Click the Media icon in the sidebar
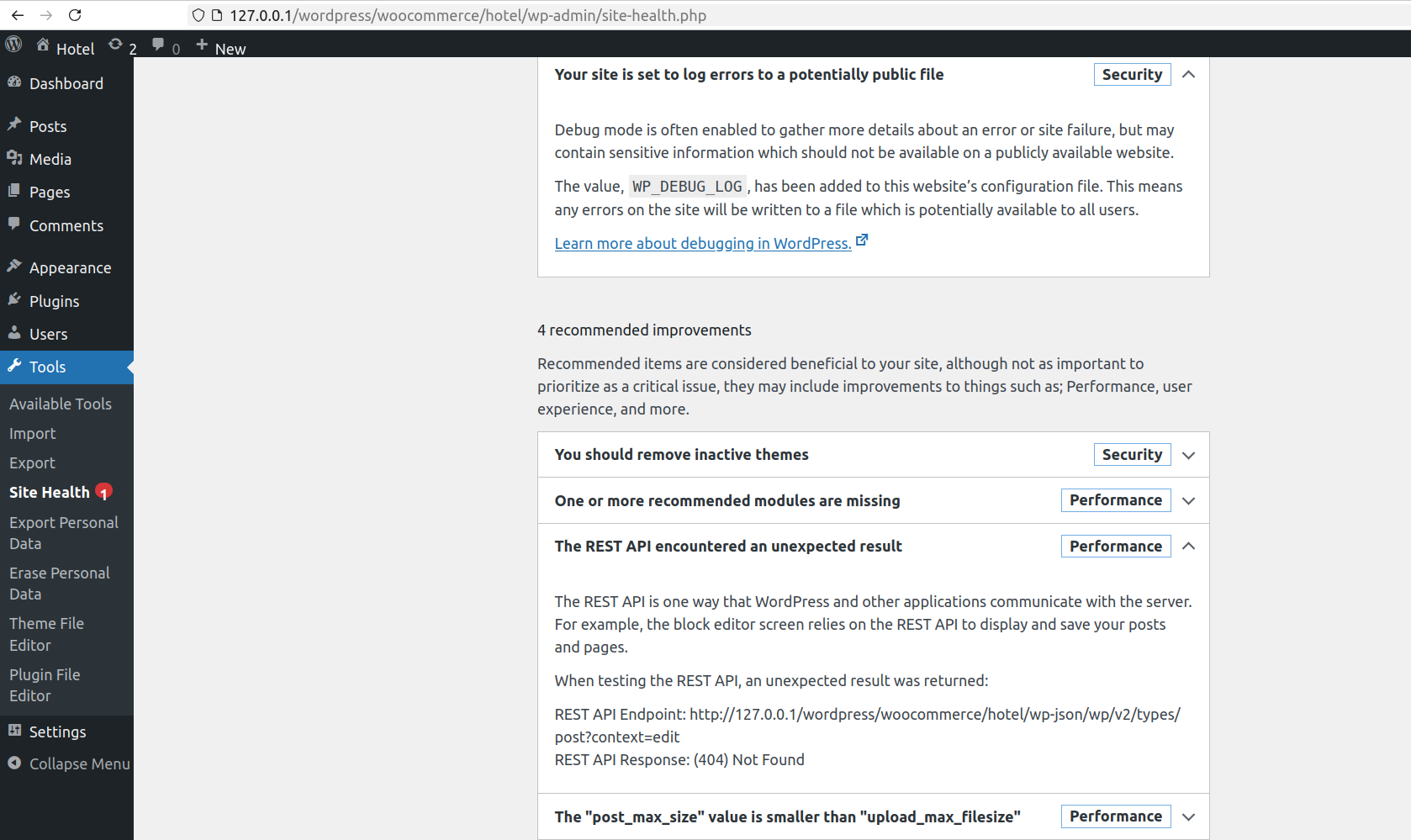The image size is (1411, 840). [x=14, y=158]
